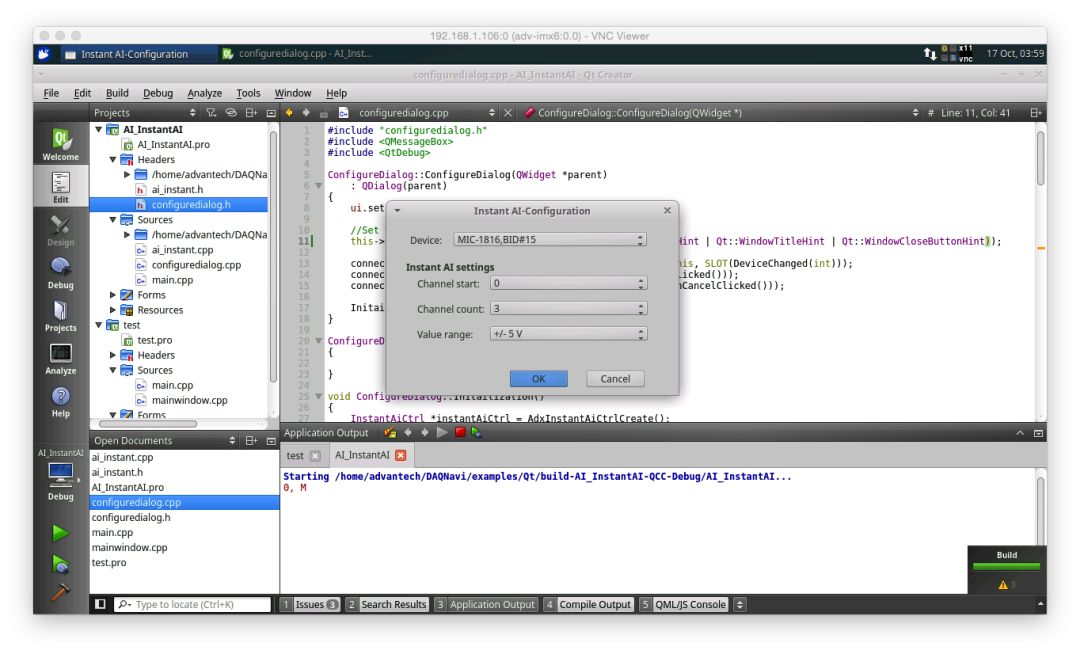
Task: Click the Projects tree horizontal scrollbar
Action: point(148,424)
